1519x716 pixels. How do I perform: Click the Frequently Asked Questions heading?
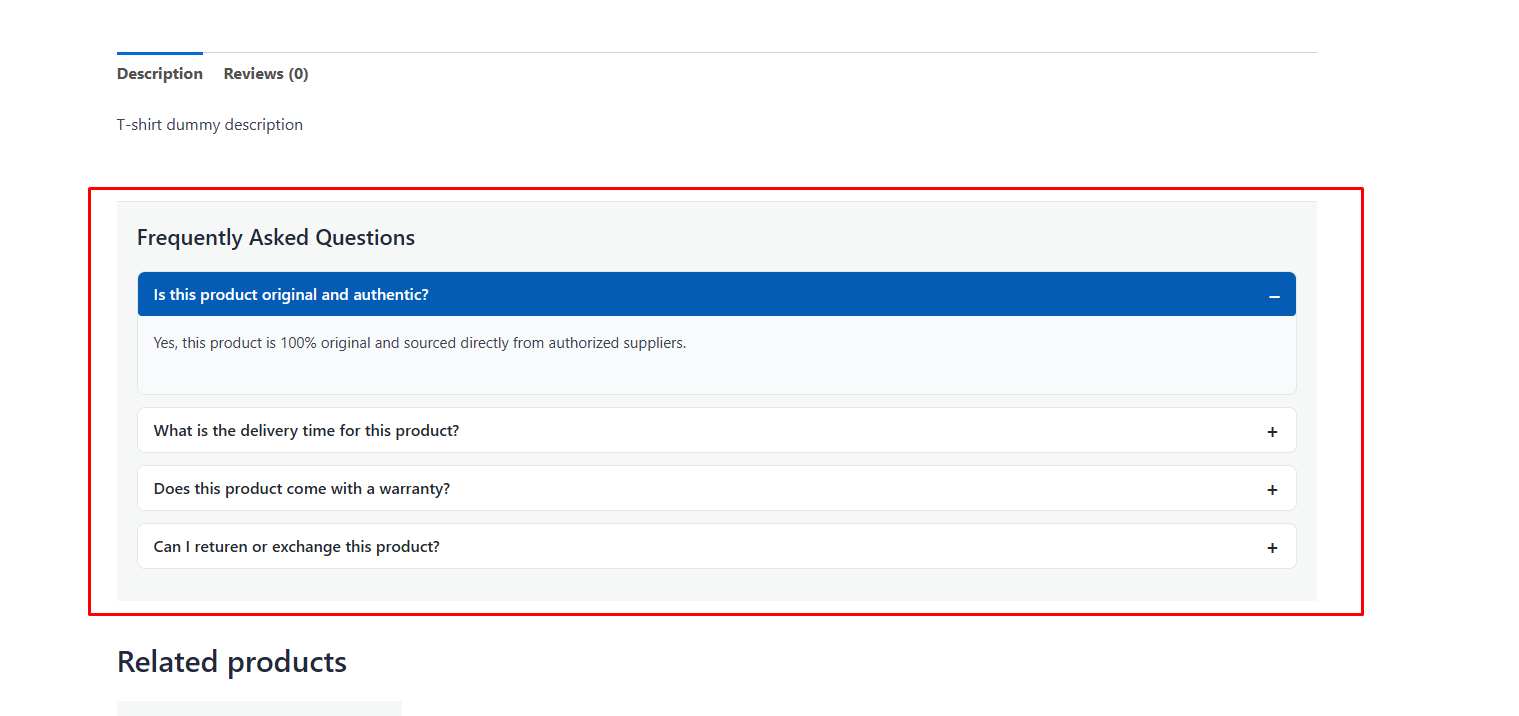276,237
